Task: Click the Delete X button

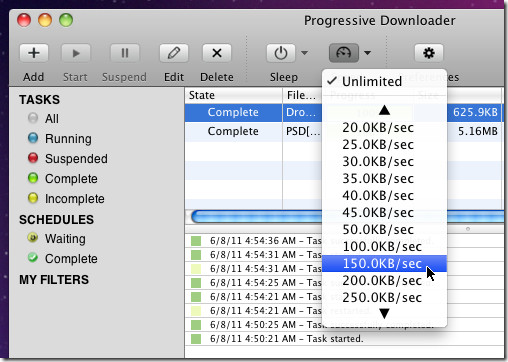Action: coord(217,53)
